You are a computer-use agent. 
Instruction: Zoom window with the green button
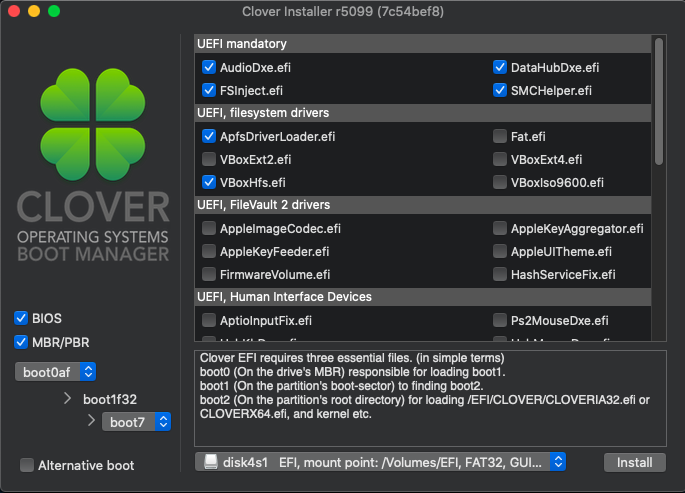tap(54, 11)
